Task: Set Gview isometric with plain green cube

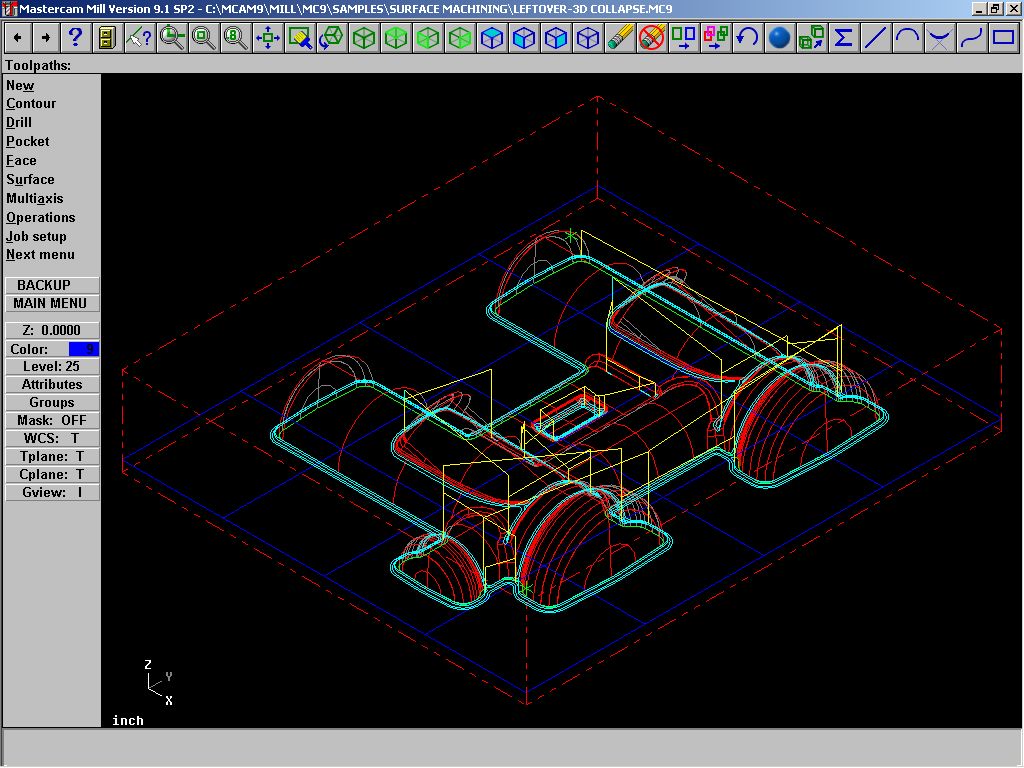Action: coord(364,38)
